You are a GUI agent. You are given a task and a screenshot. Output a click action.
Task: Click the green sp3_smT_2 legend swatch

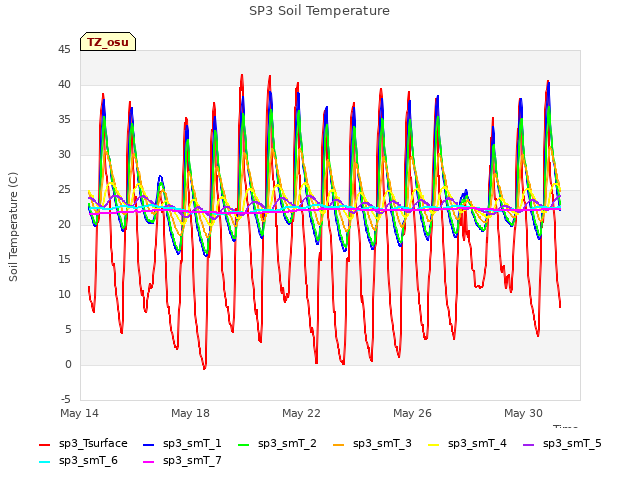[244, 444]
